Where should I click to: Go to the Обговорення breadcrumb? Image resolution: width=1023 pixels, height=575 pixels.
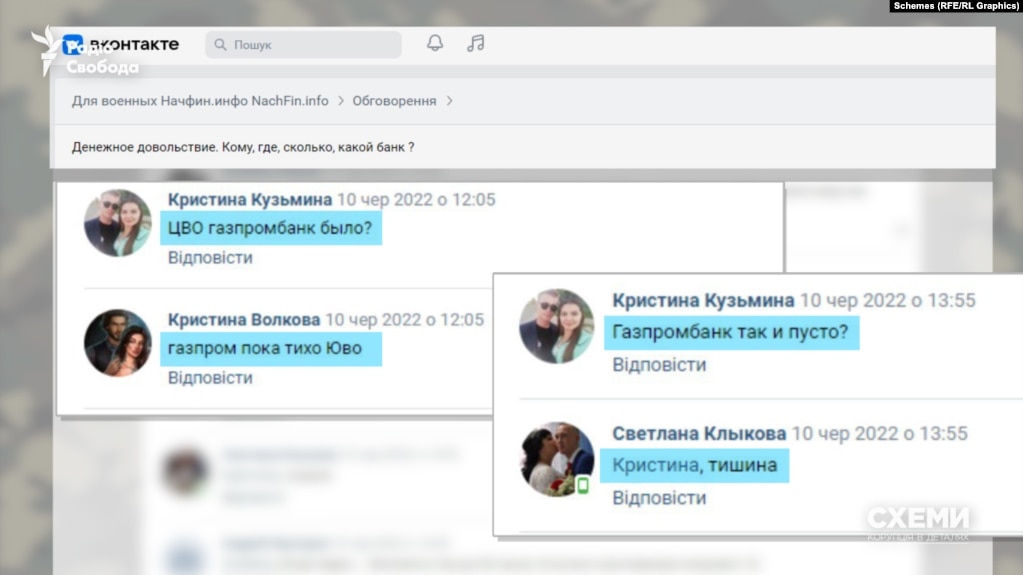pos(395,101)
